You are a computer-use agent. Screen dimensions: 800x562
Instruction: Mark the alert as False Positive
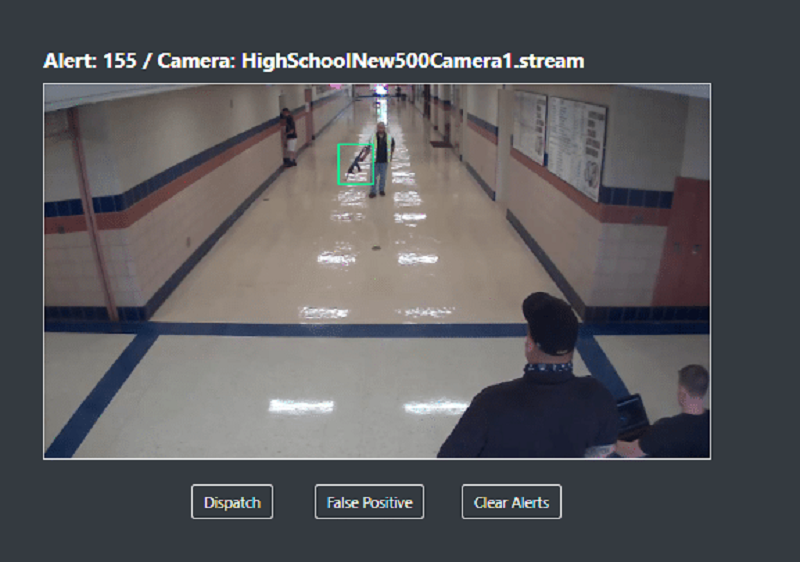coord(369,502)
